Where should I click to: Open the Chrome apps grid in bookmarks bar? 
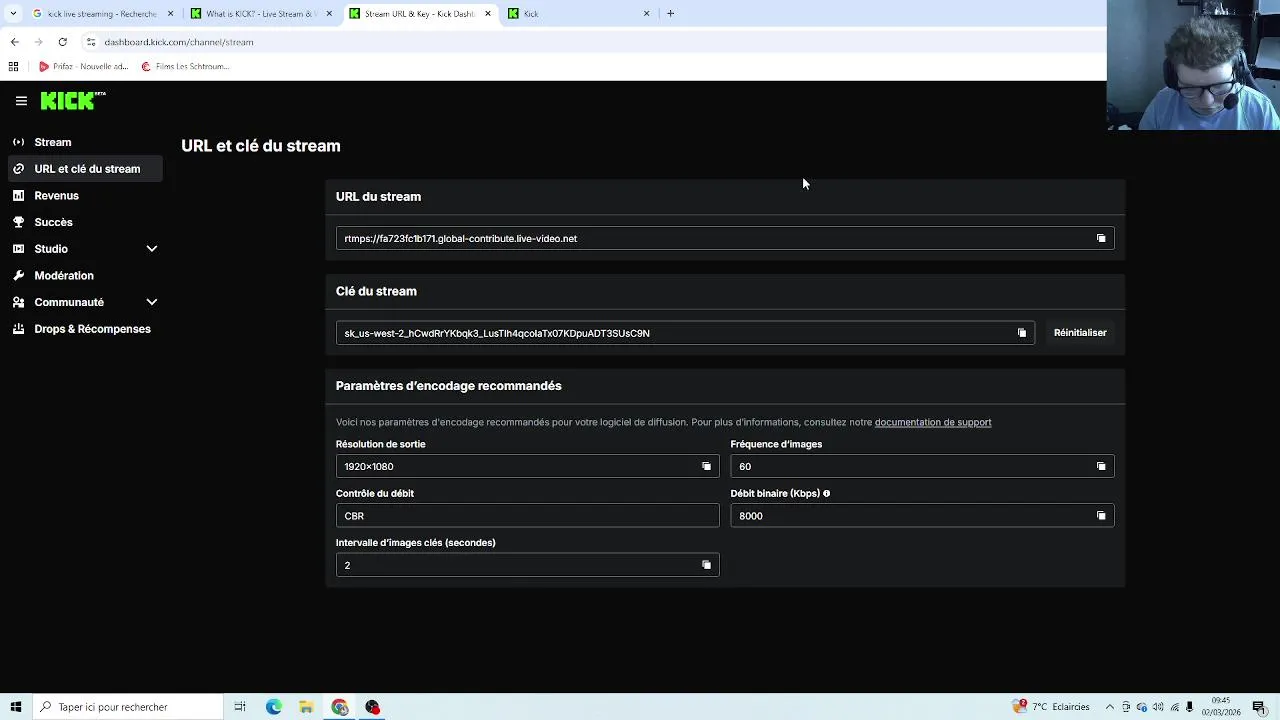(13, 66)
